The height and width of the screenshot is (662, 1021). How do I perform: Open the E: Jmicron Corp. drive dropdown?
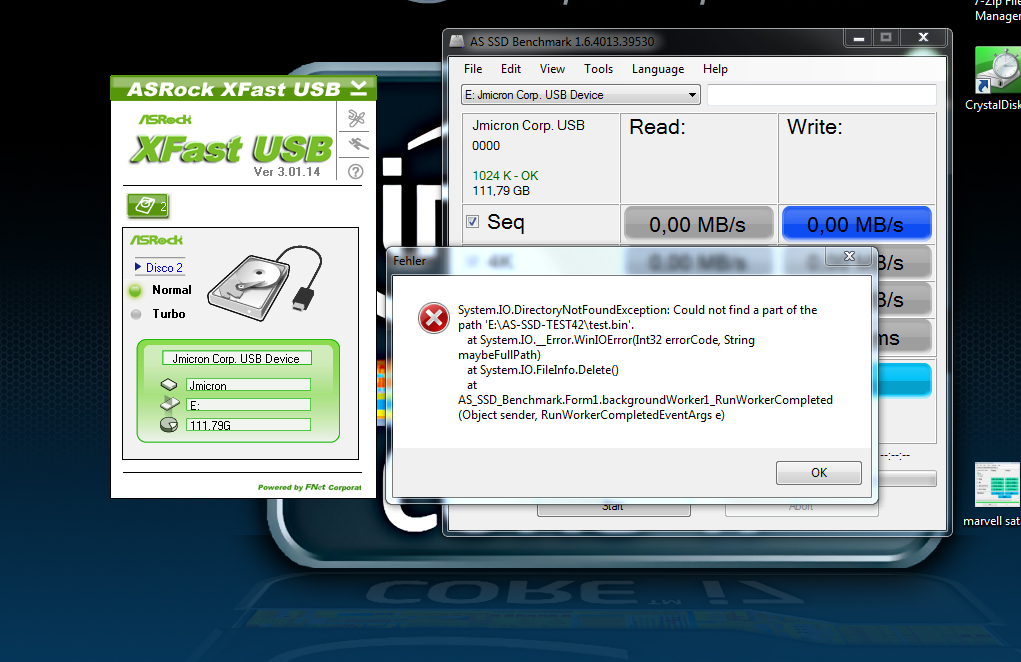(x=580, y=95)
